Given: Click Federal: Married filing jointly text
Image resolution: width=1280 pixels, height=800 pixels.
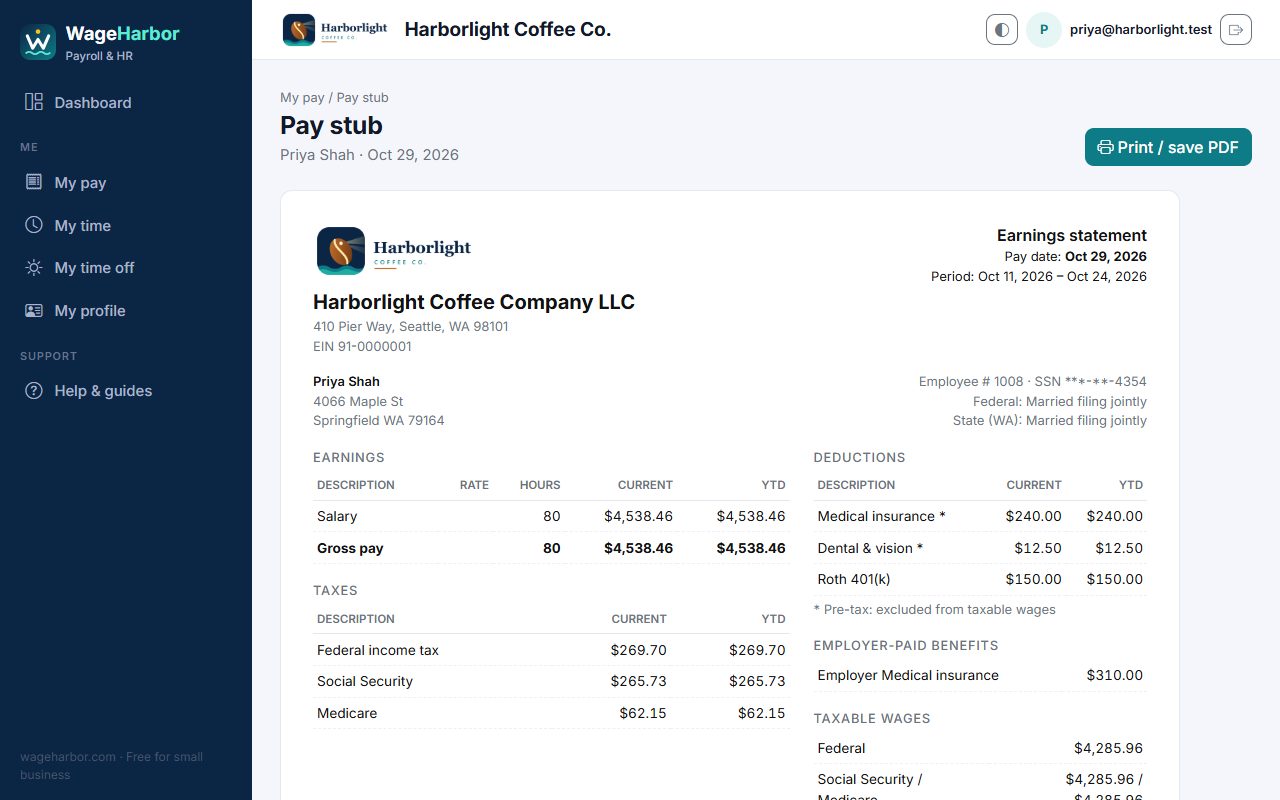Looking at the screenshot, I should (1060, 401).
